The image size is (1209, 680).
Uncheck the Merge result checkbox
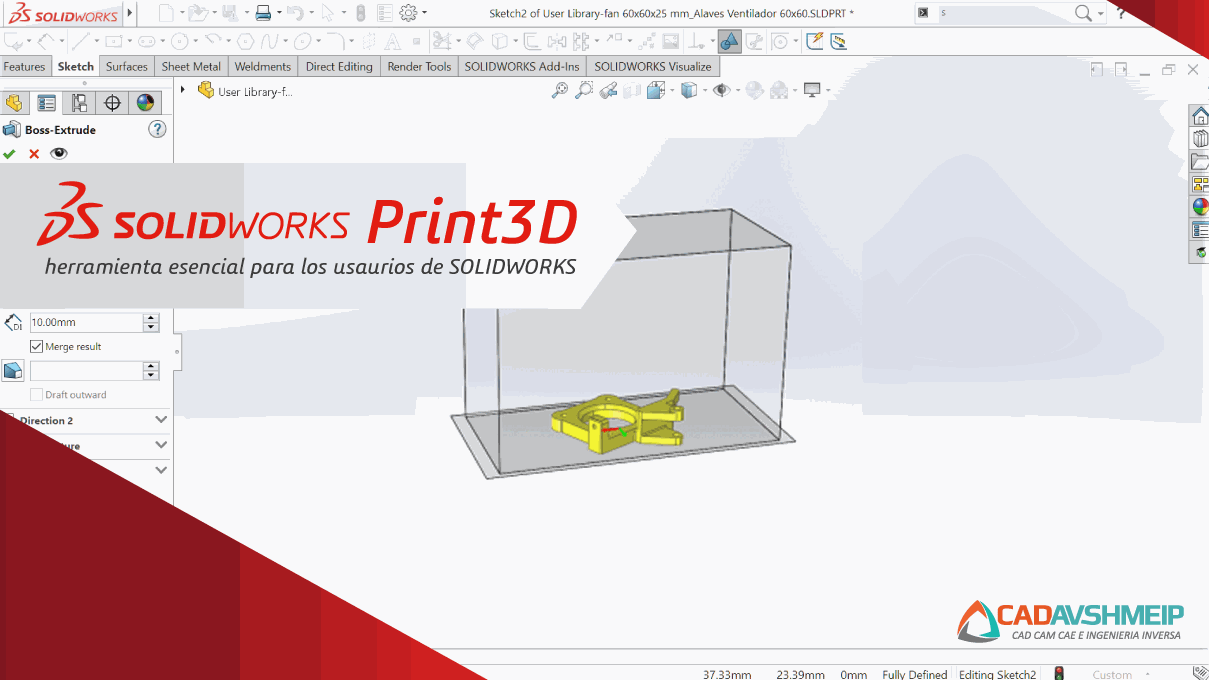[37, 347]
